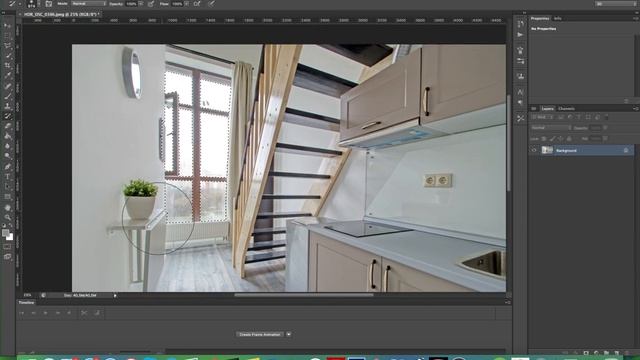Select the Spot Healing Brush tool
Image resolution: width=640 pixels, height=360 pixels.
7,86
